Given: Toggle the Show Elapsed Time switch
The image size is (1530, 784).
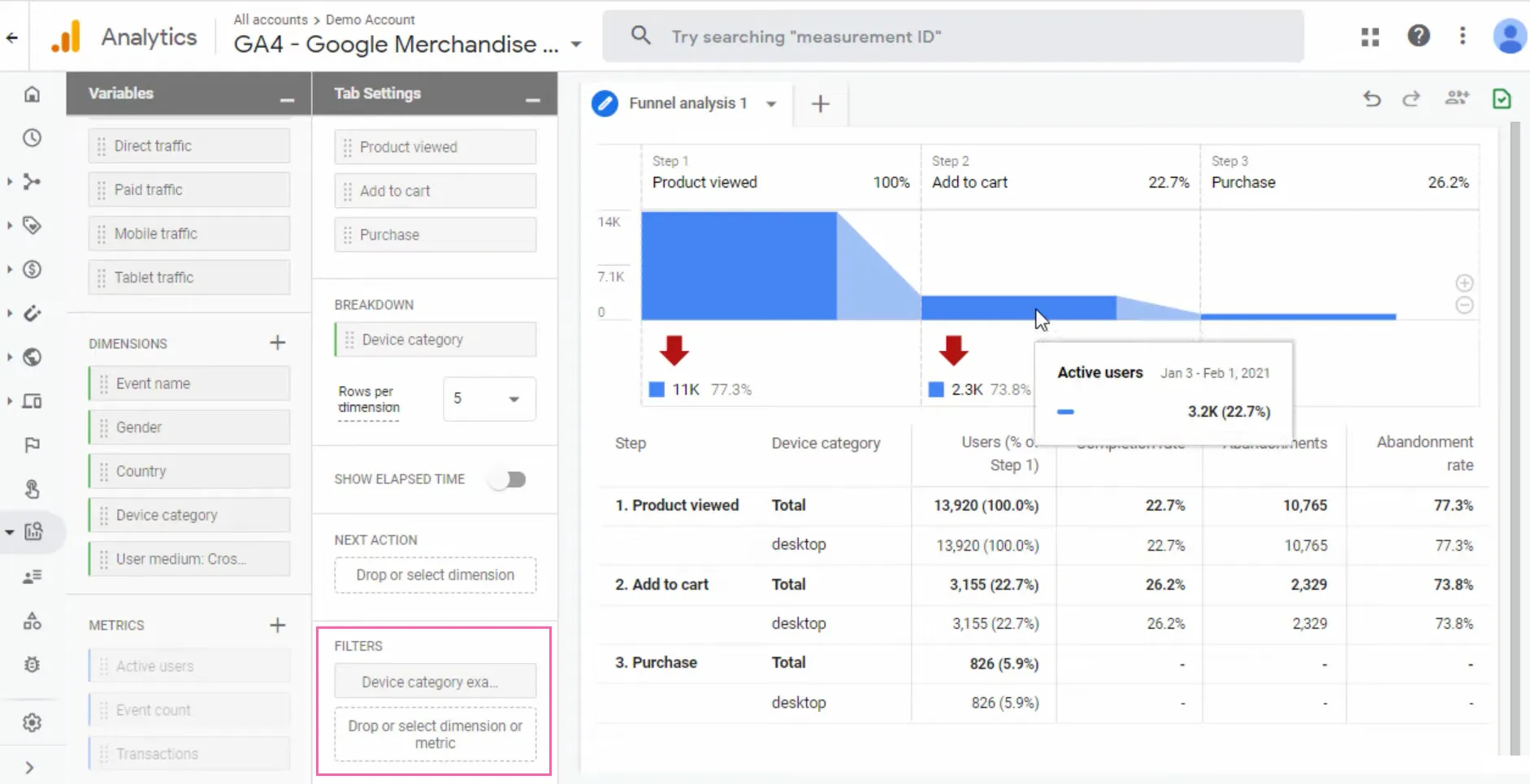Looking at the screenshot, I should [x=509, y=480].
